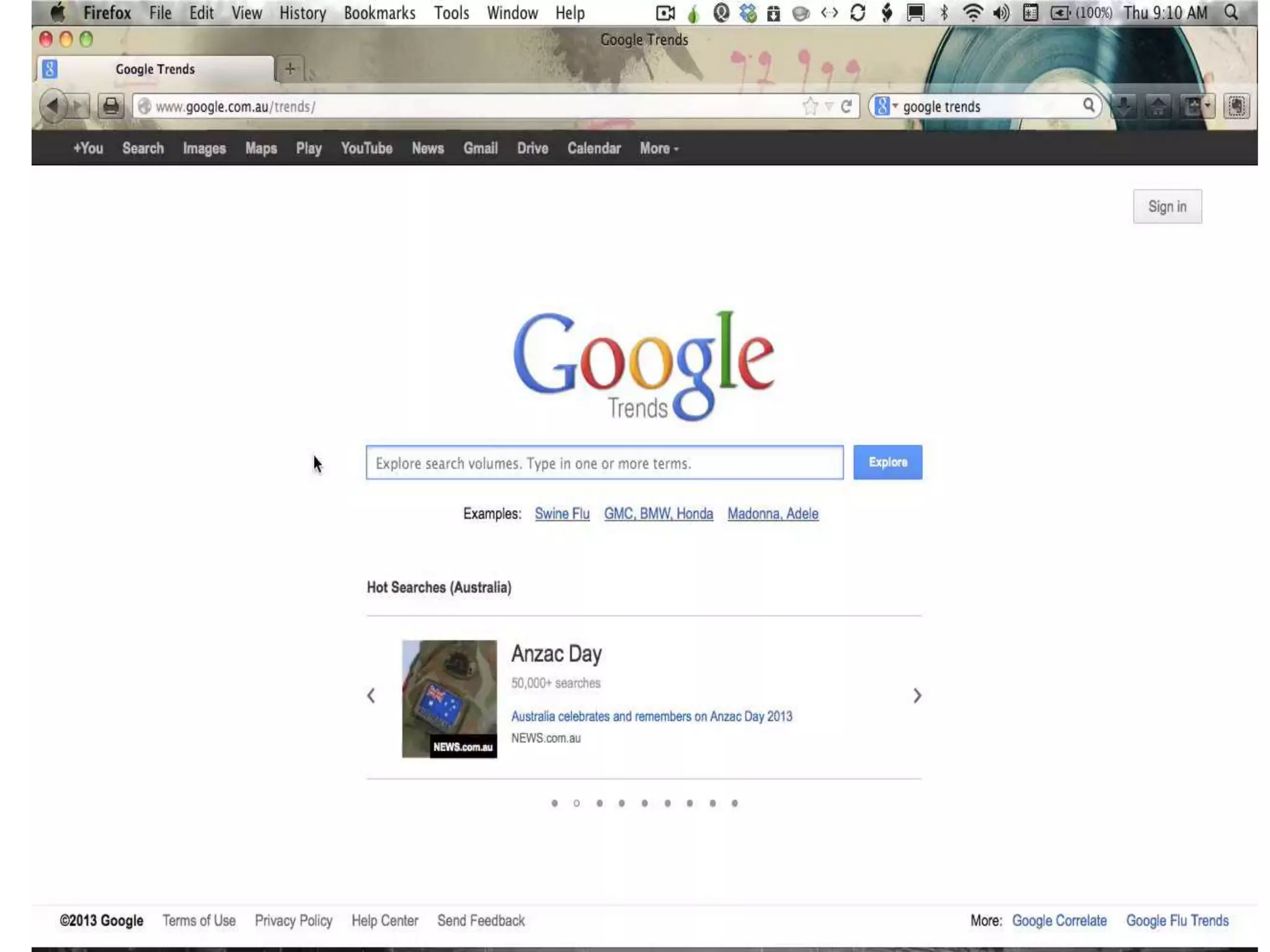Bookmark page with the star icon

810,106
